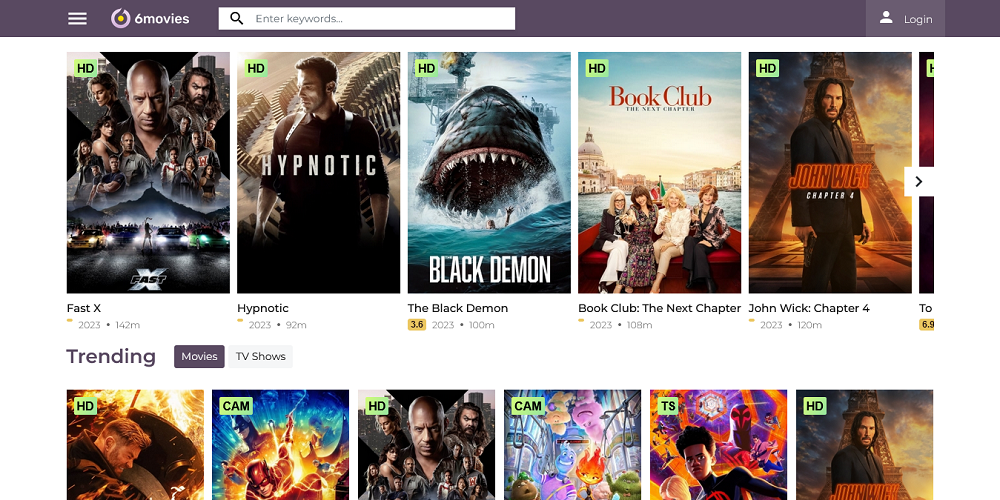Click The Black Demon title link
Viewport: 1000px width, 500px height.
tap(458, 308)
